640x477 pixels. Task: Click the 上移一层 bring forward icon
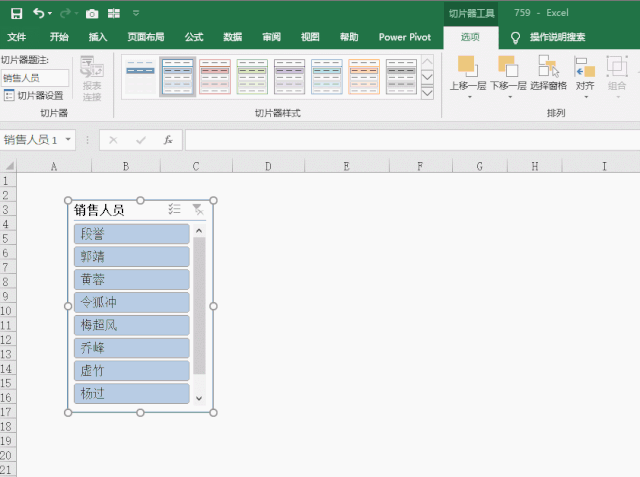467,73
